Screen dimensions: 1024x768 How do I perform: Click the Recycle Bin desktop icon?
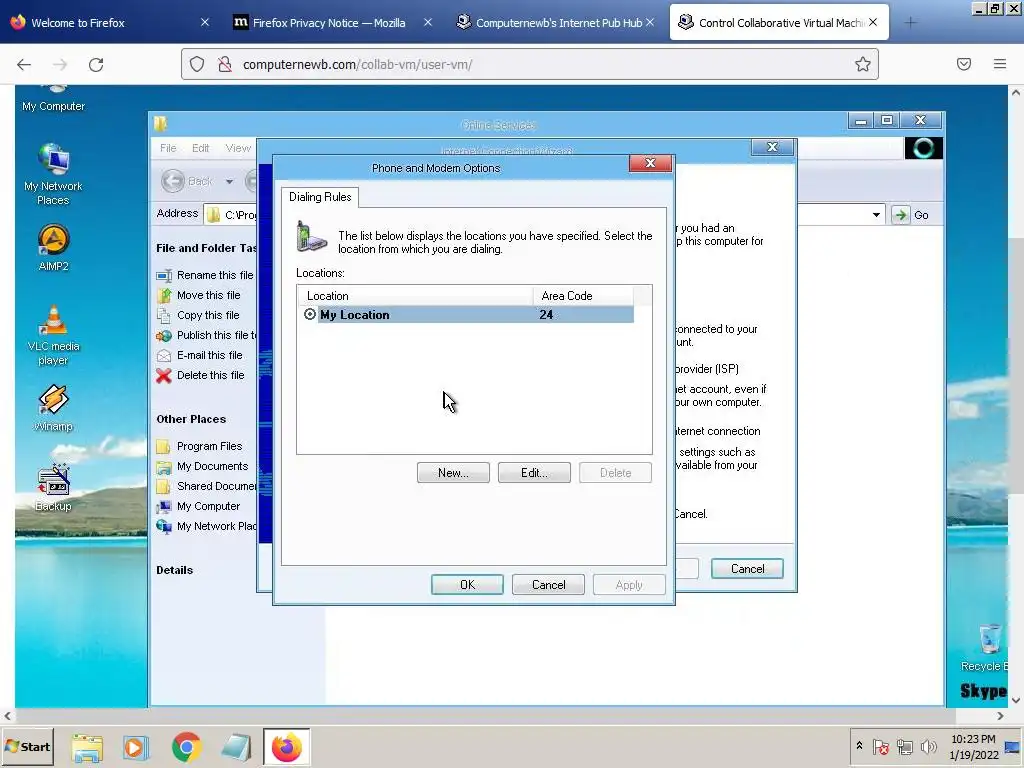986,648
